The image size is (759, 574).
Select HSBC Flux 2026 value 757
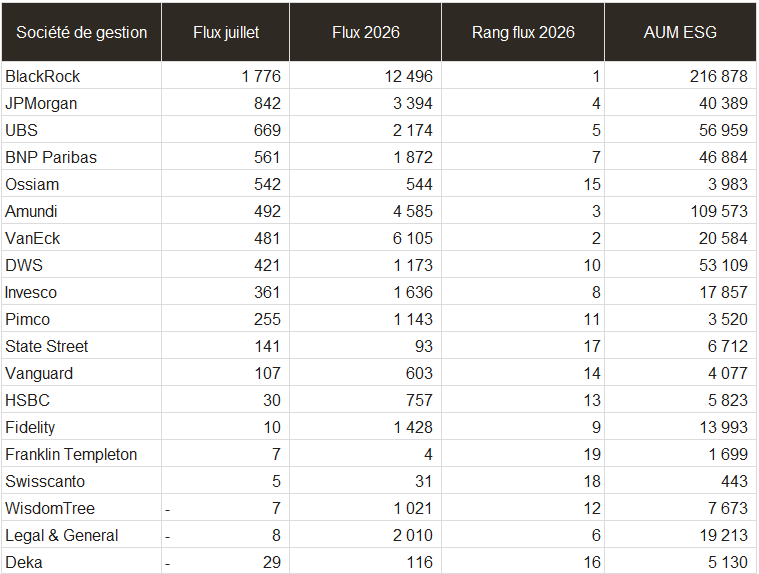419,401
